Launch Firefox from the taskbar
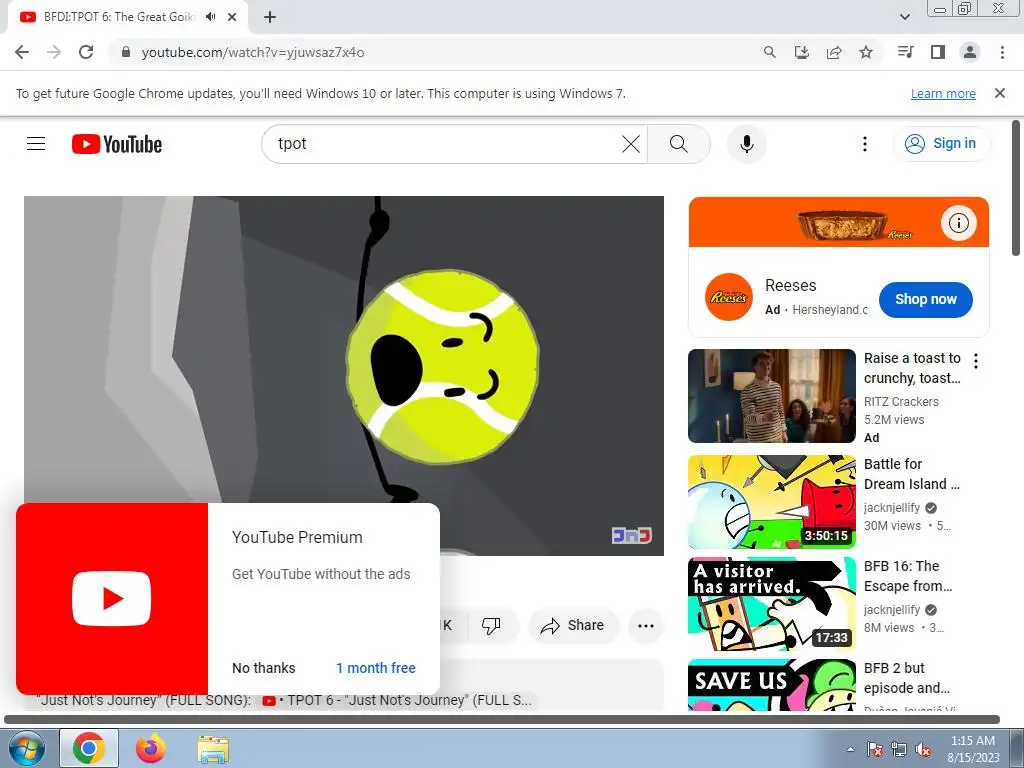The image size is (1024, 768). (x=151, y=748)
